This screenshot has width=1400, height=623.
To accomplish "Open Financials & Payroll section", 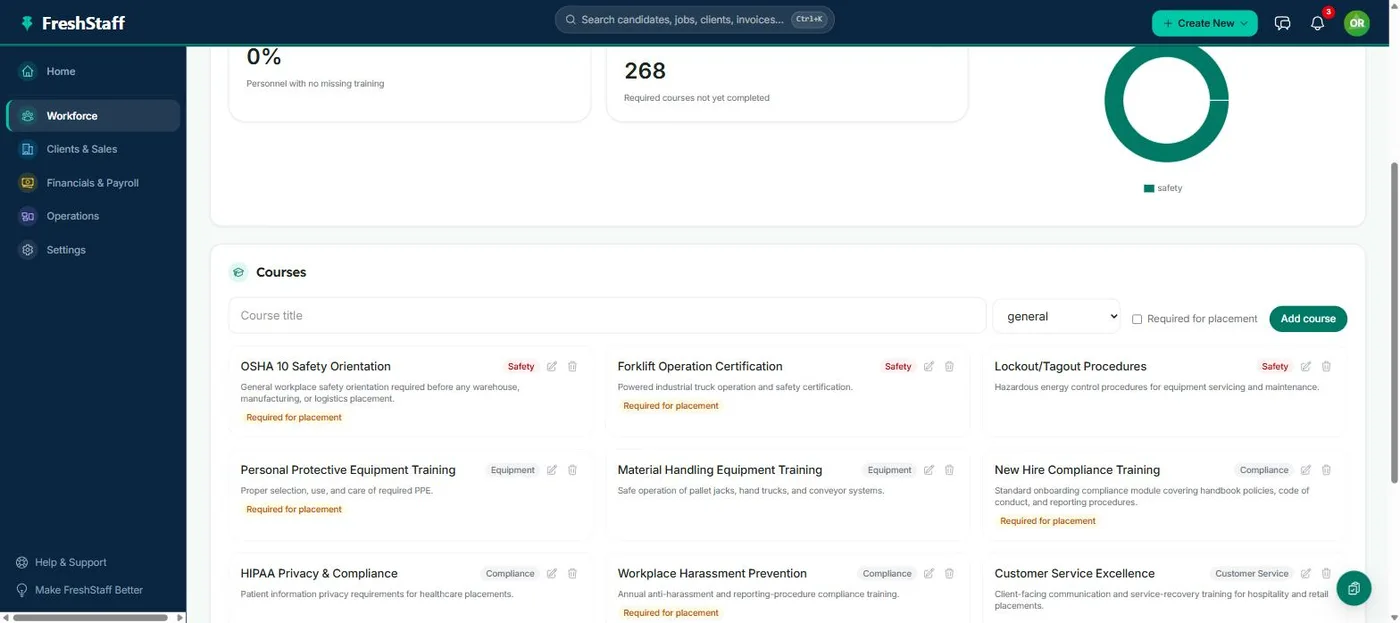I will (x=93, y=183).
